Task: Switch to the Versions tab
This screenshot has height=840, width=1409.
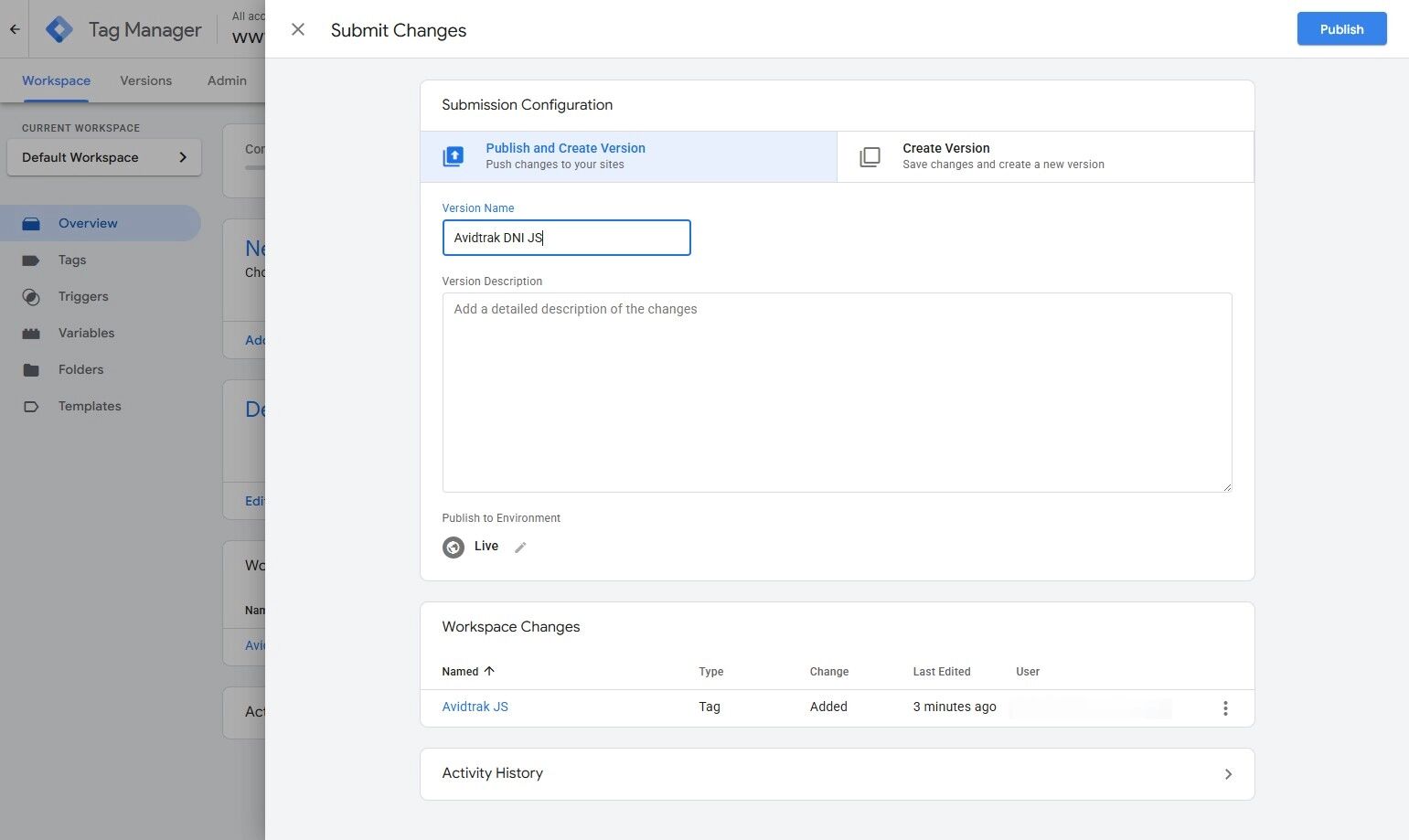Action: (x=145, y=80)
